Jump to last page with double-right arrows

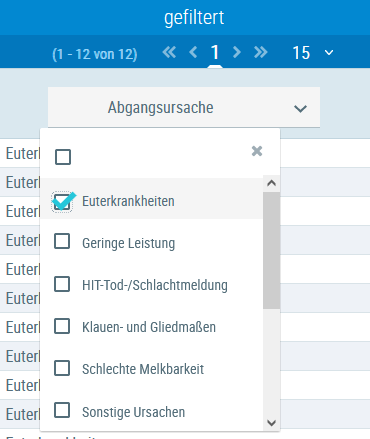tap(261, 52)
